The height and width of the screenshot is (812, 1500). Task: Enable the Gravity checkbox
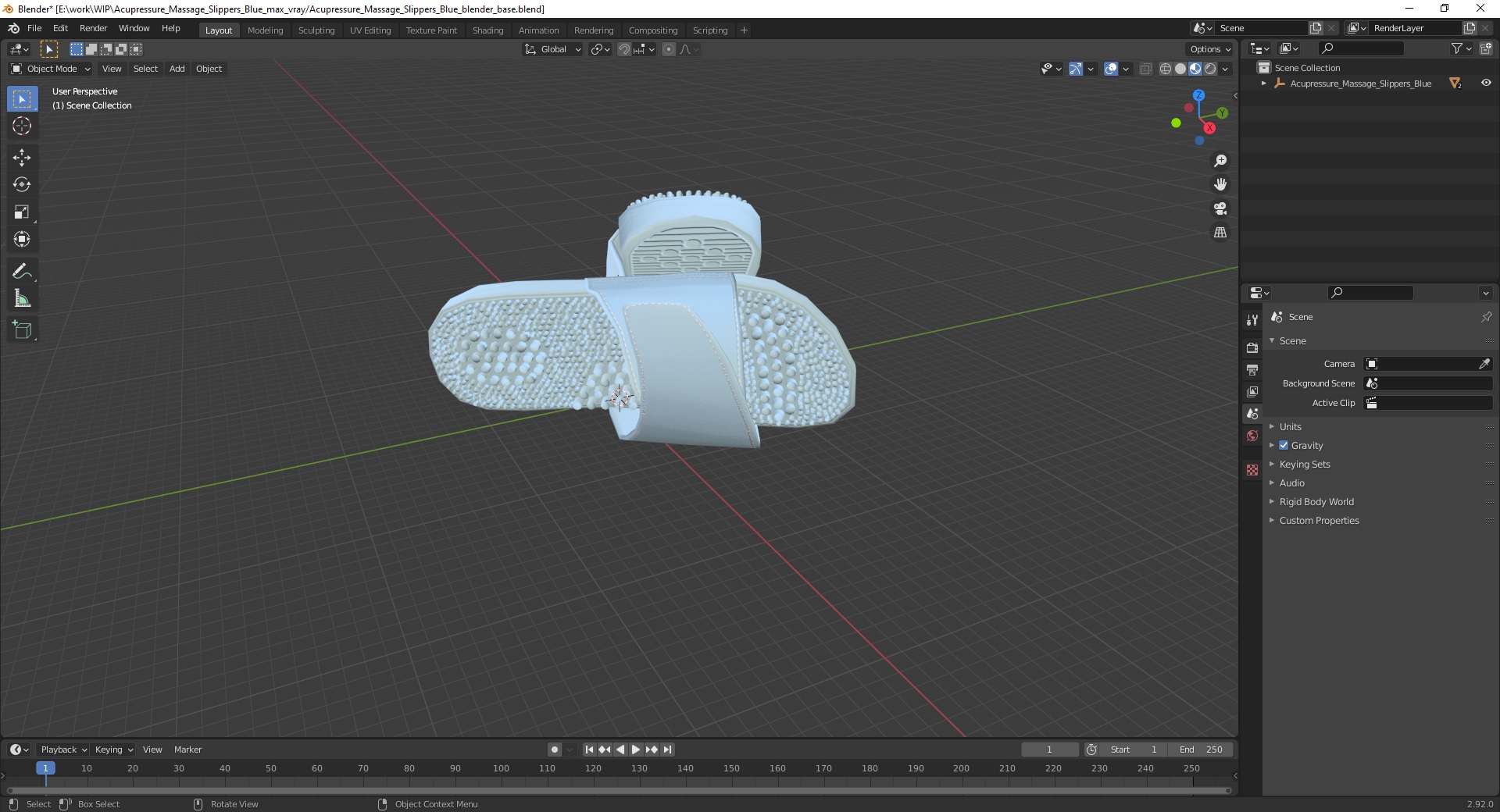pos(1284,445)
